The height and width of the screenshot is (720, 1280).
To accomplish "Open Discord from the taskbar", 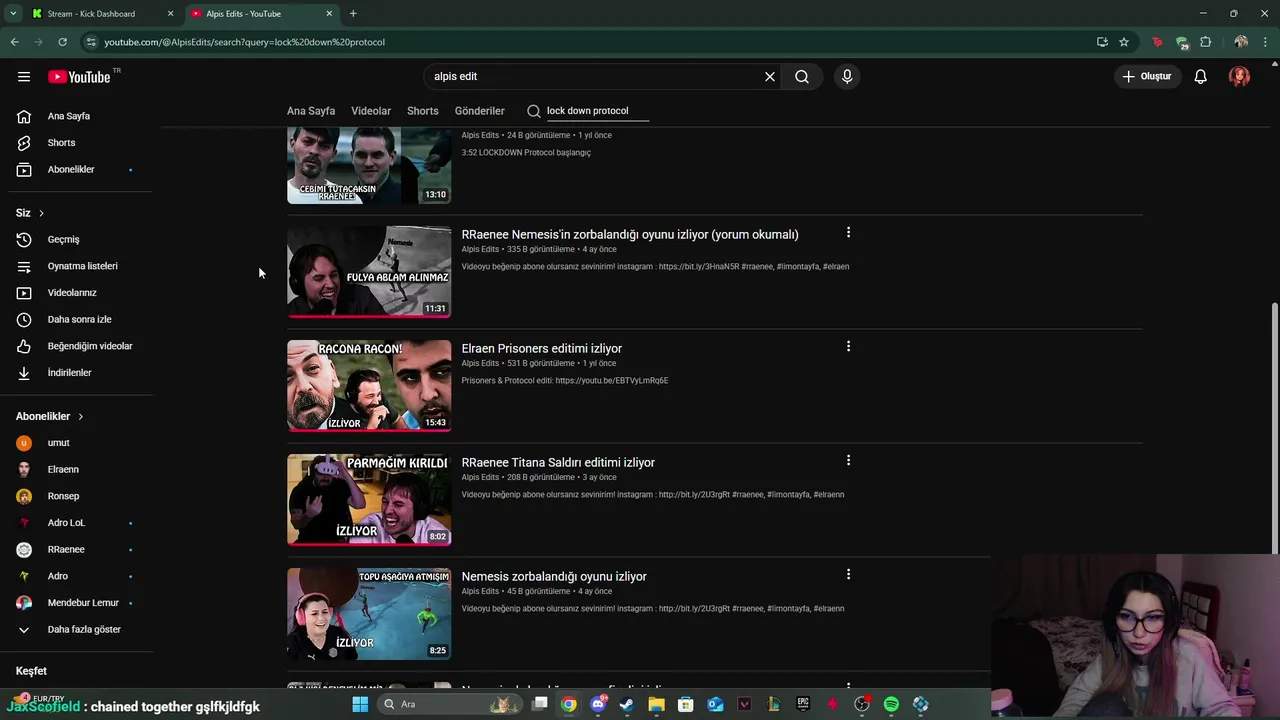I will pos(598,704).
